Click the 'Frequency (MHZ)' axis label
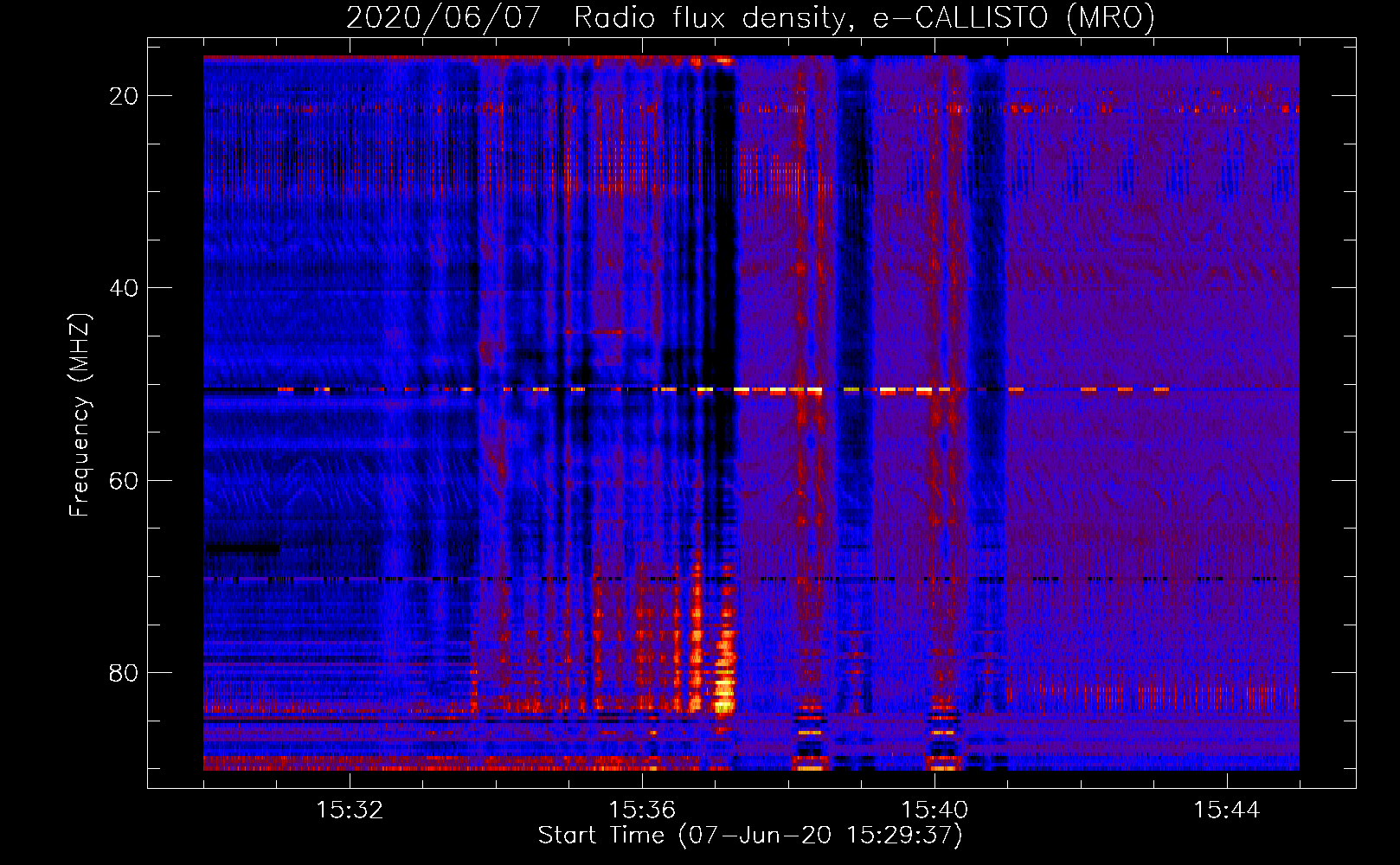This screenshot has width=1400, height=865. (80, 415)
